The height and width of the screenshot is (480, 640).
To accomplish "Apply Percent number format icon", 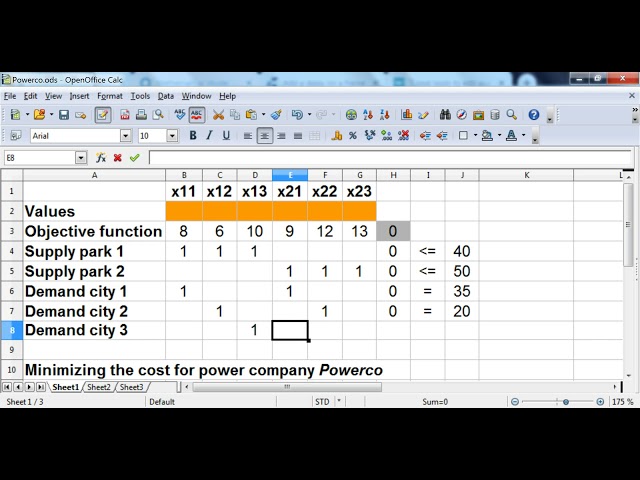I will pyautogui.click(x=353, y=136).
